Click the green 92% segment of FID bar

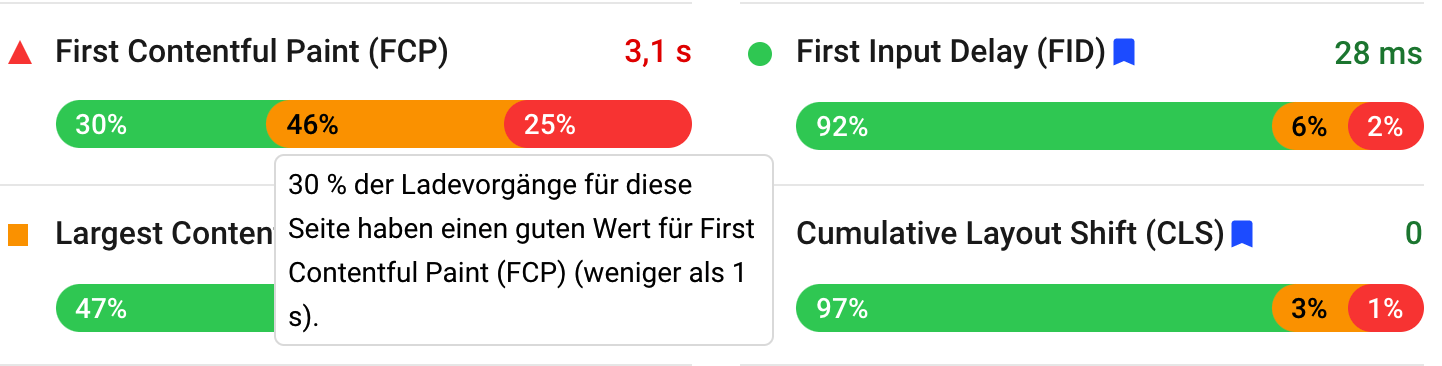click(x=1034, y=127)
